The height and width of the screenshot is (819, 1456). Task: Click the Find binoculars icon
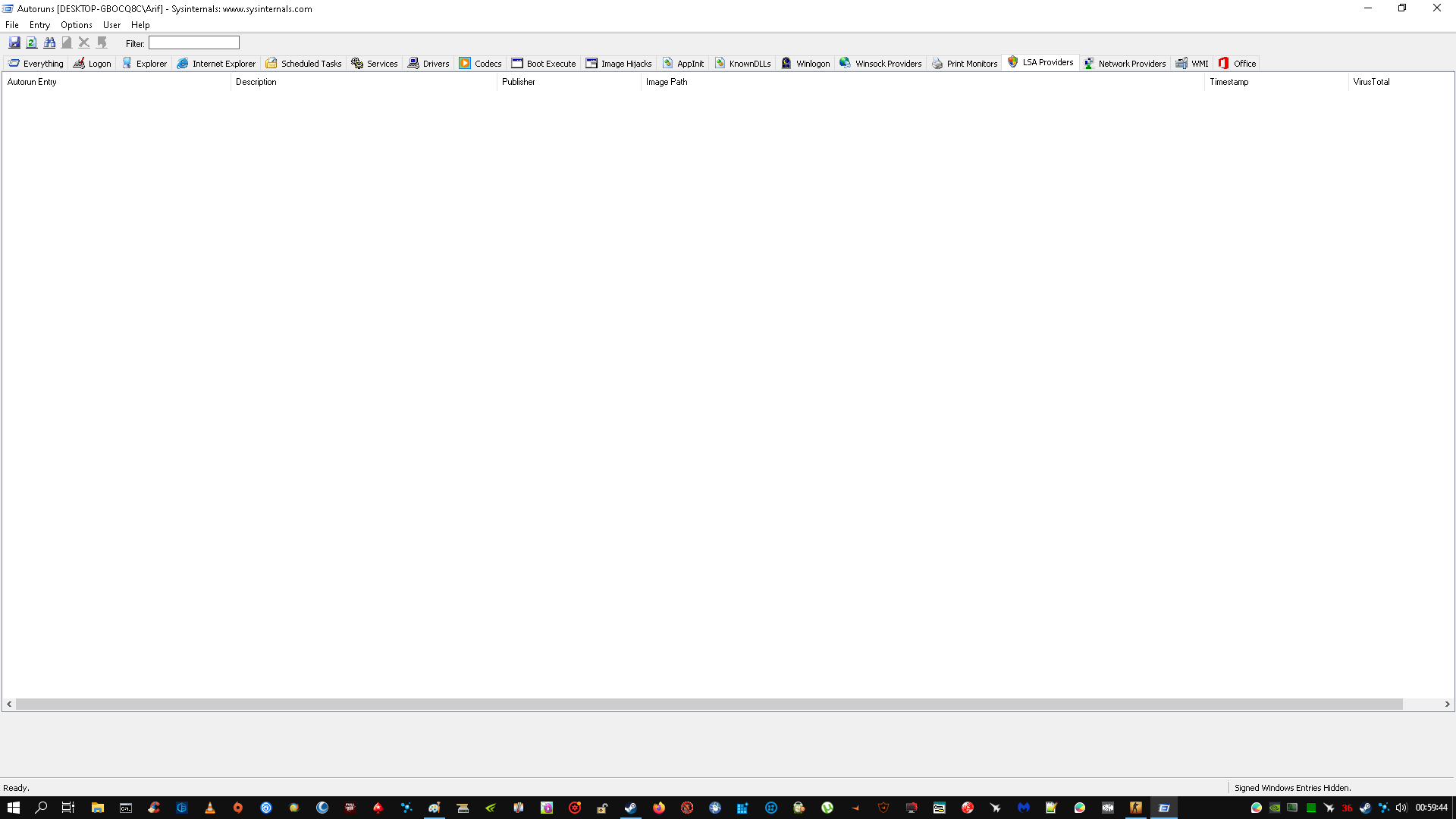[49, 42]
